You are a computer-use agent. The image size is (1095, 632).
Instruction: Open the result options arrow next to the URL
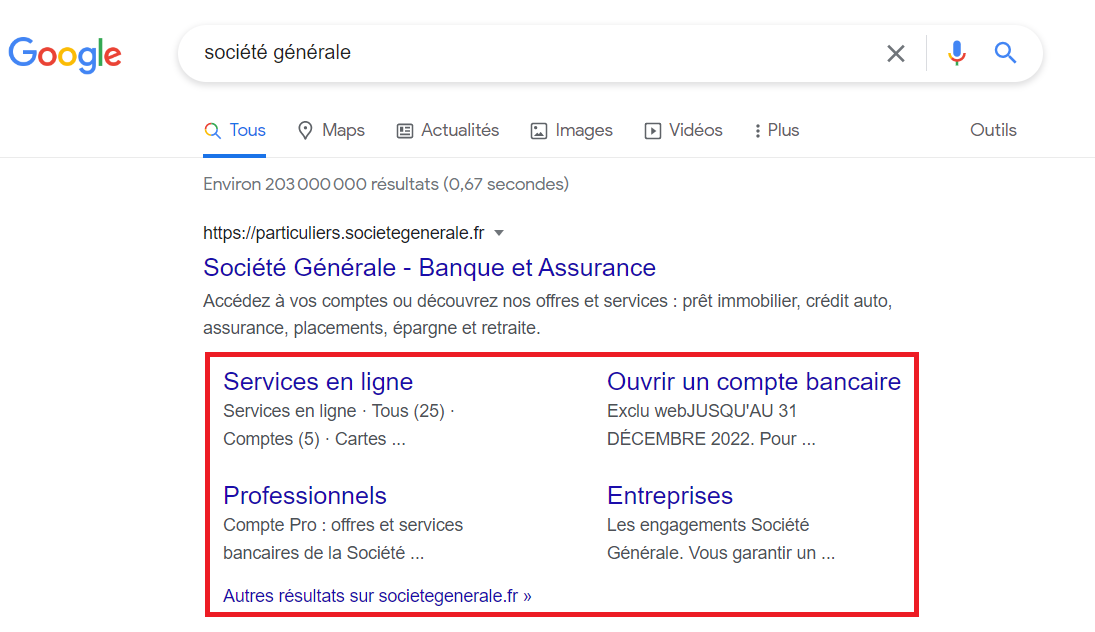click(x=499, y=232)
